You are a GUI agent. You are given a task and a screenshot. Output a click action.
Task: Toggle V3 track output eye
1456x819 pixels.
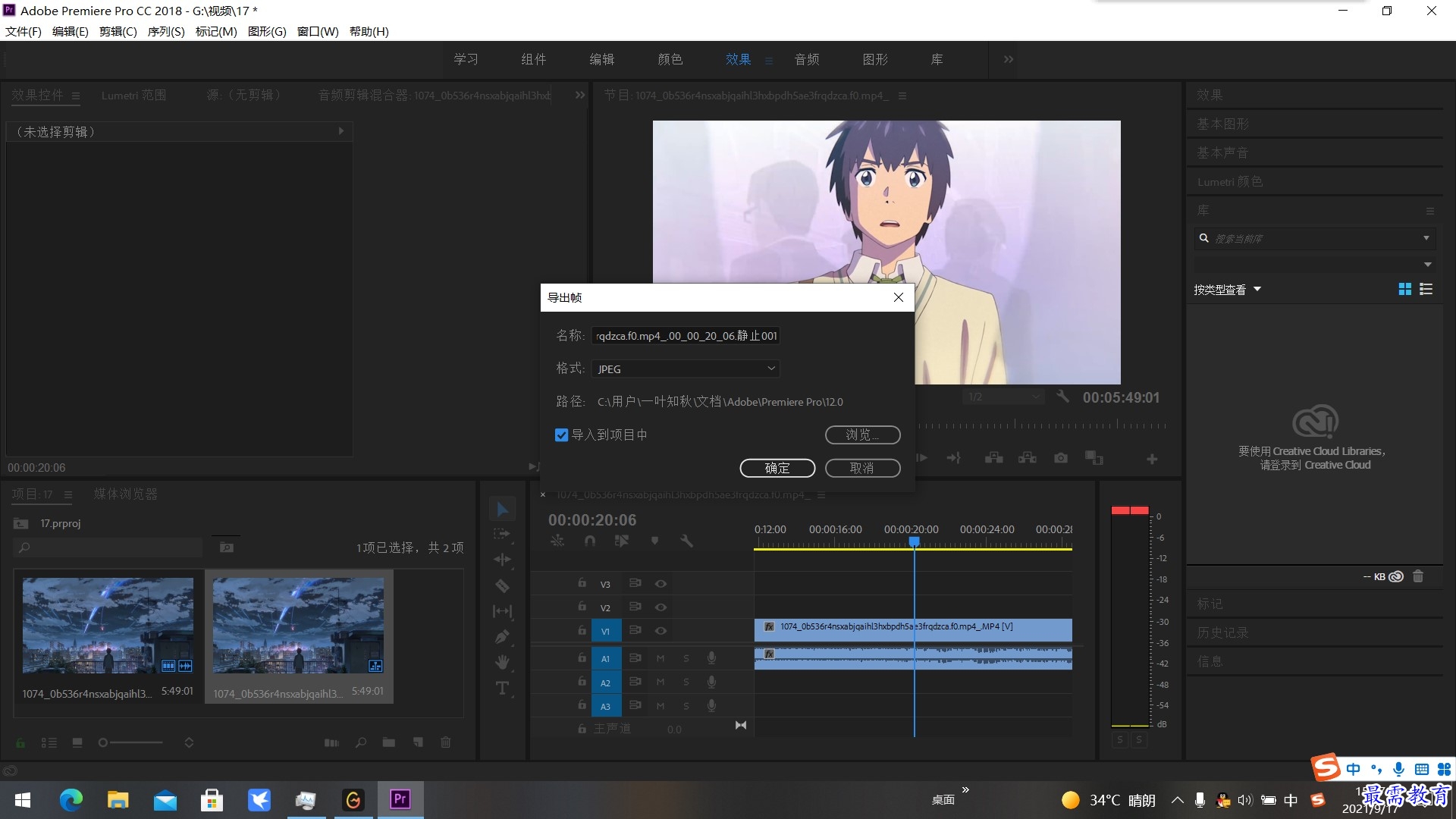point(661,584)
